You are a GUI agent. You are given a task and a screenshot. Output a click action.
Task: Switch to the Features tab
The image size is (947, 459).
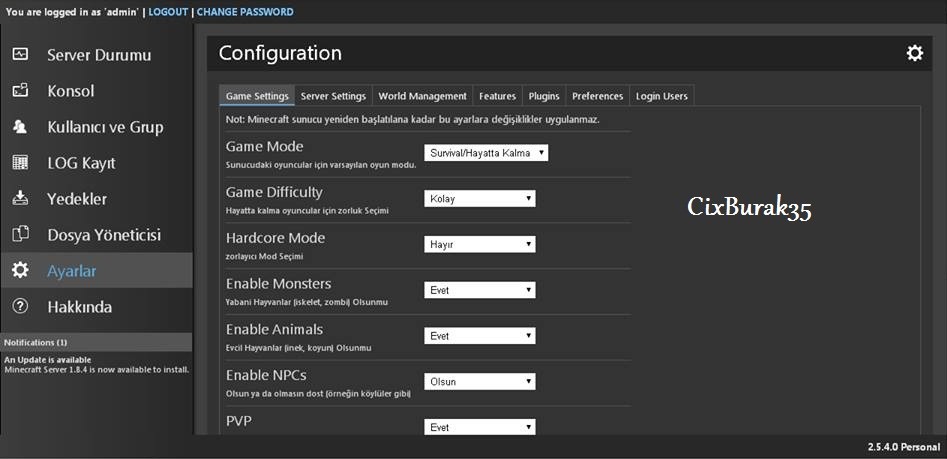coord(497,96)
